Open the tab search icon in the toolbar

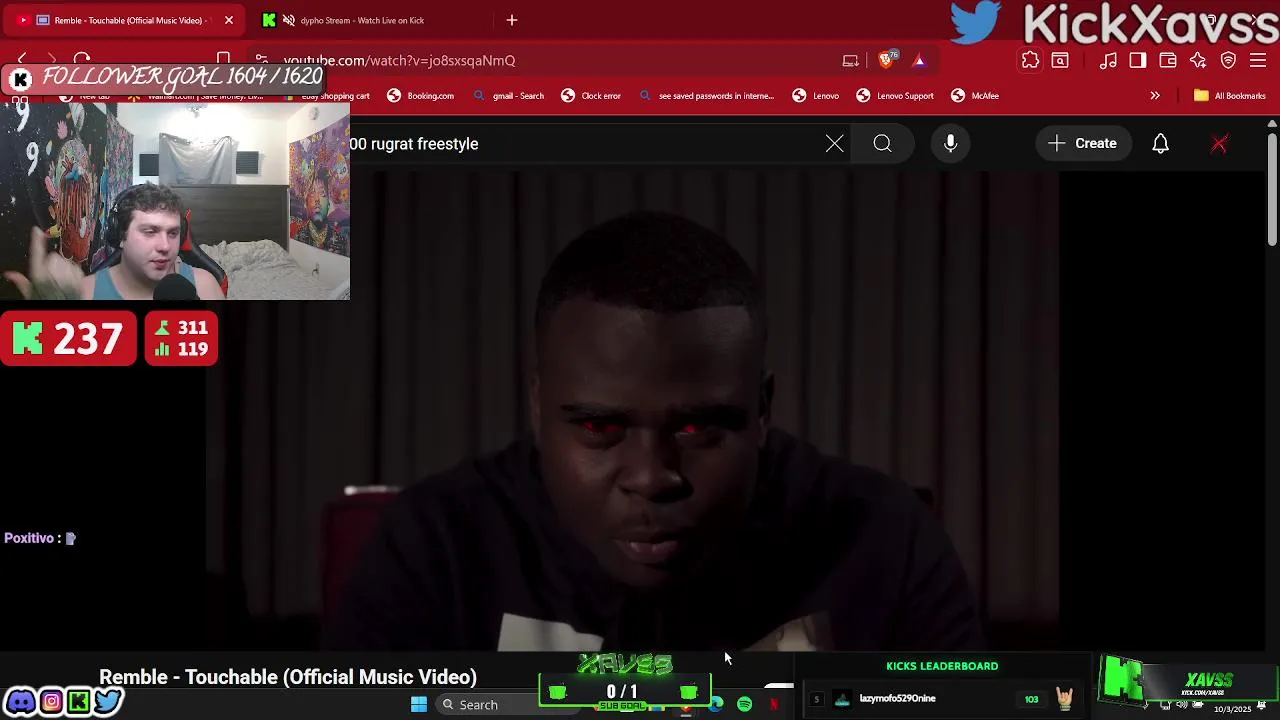(1060, 61)
